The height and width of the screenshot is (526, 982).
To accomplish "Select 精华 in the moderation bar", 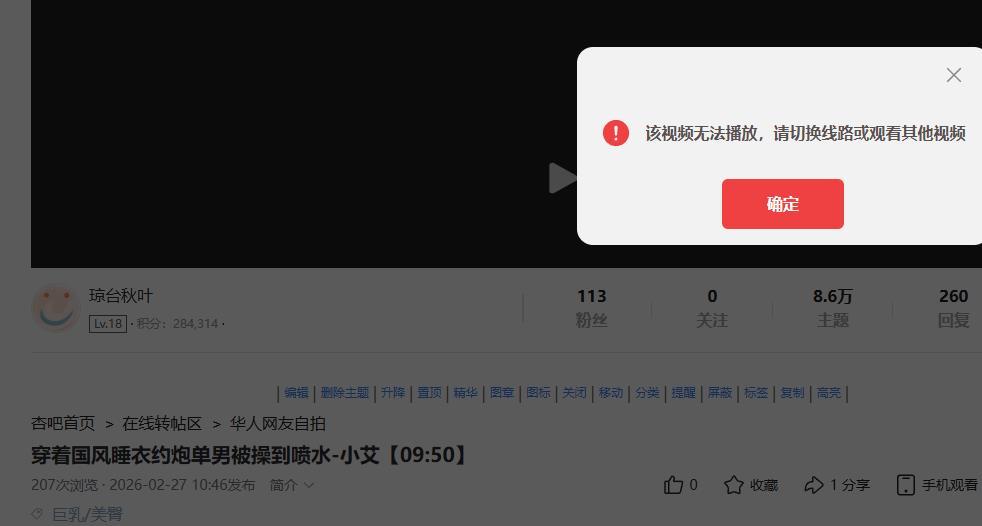I will pos(465,393).
